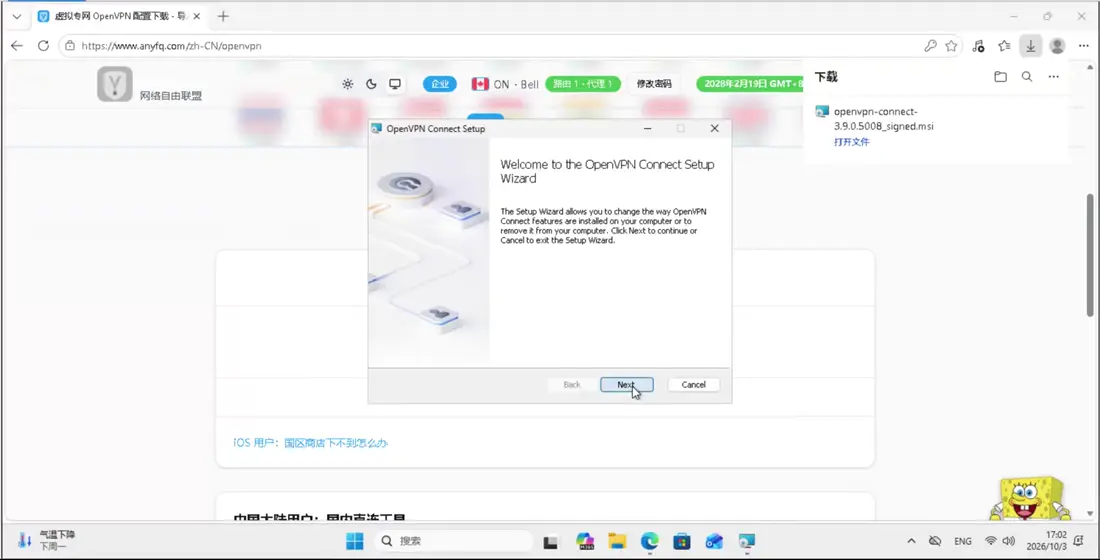Click the 修改密码 button
The image size is (1100, 560).
point(654,84)
